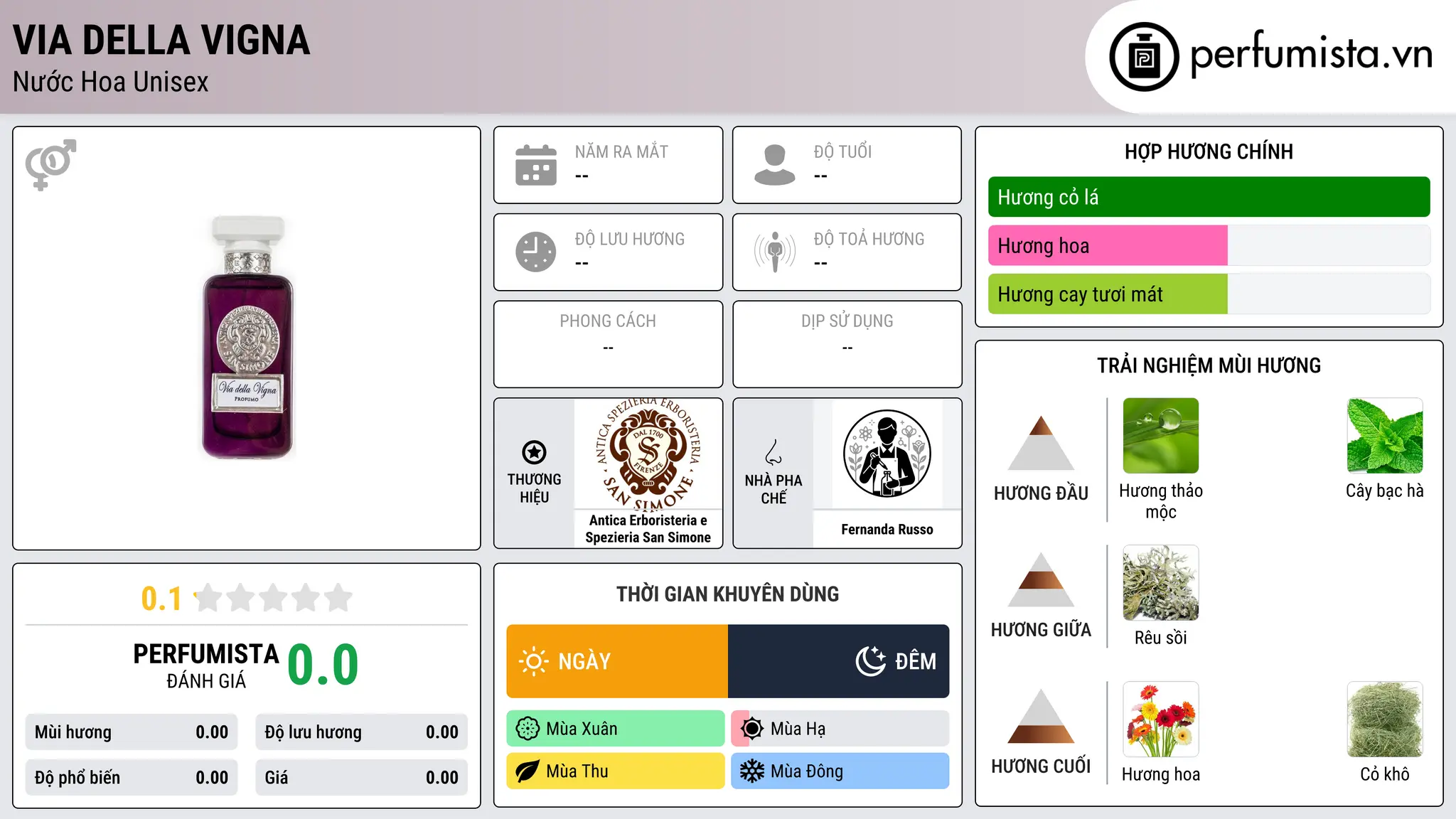Image resolution: width=1456 pixels, height=819 pixels.
Task: Click the Độ lưu hương score row
Action: (362, 732)
